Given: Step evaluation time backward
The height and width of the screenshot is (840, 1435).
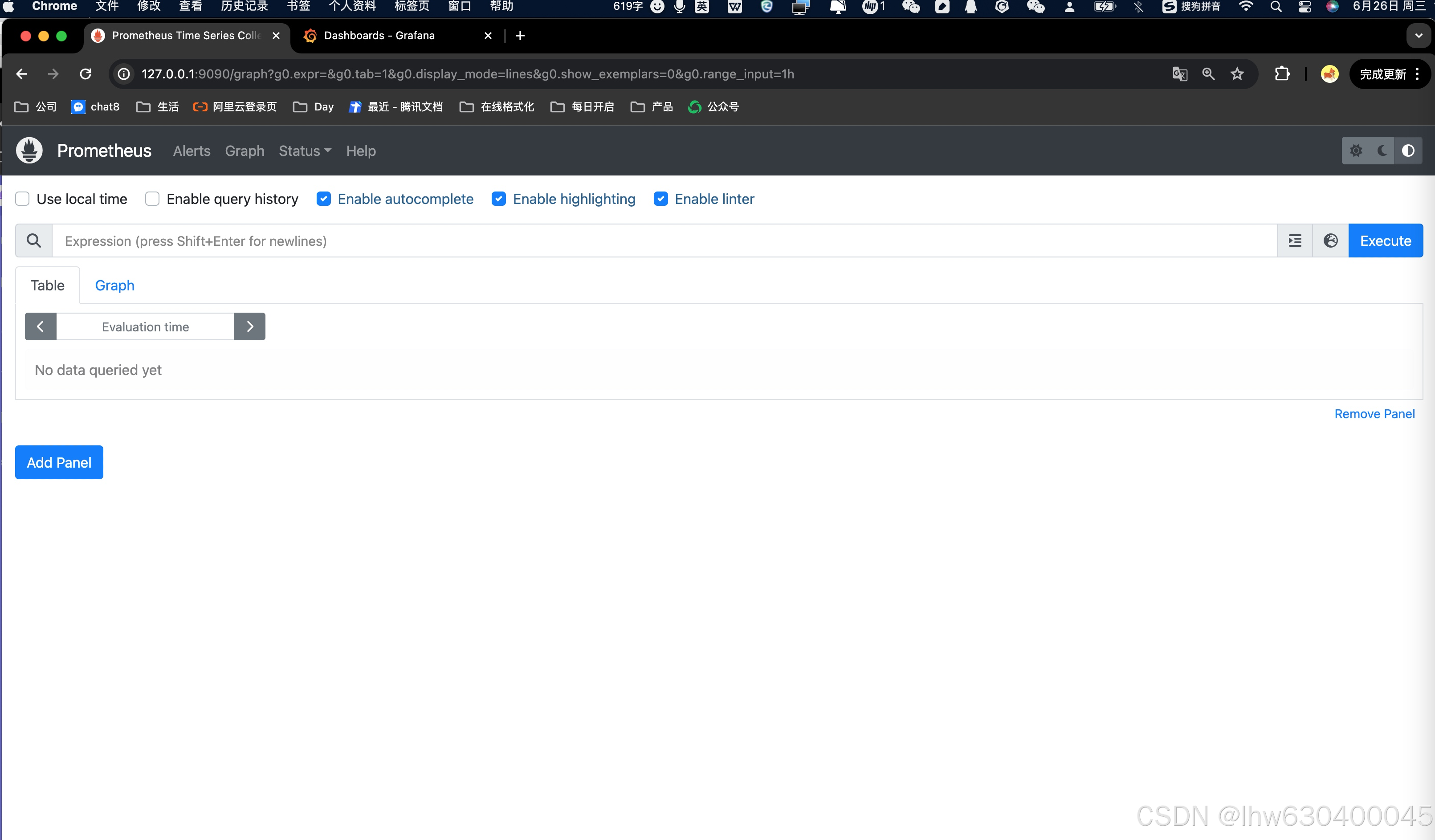Looking at the screenshot, I should [41, 326].
